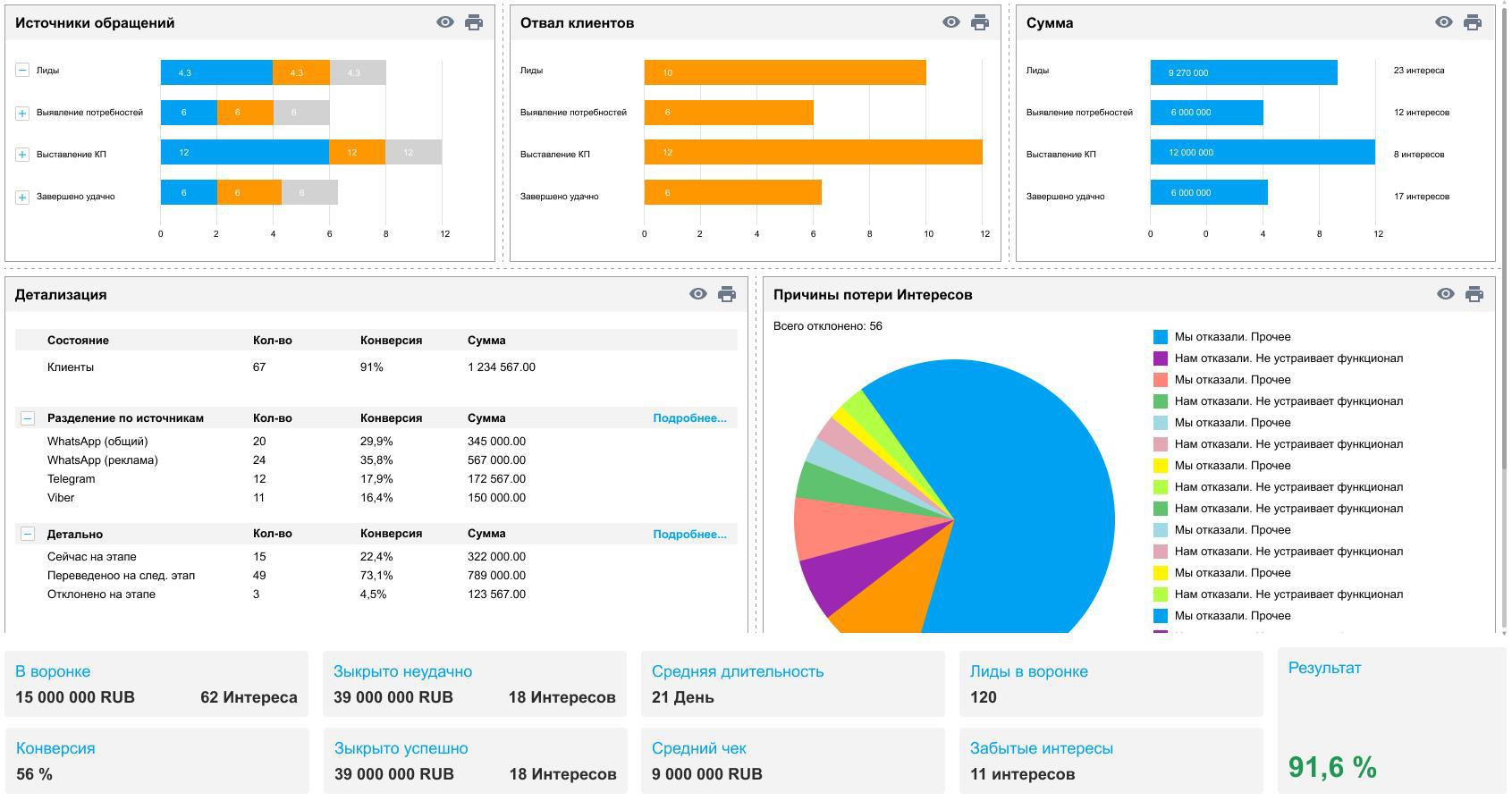Print the Детализация table
1512x801 pixels.
[x=727, y=294]
